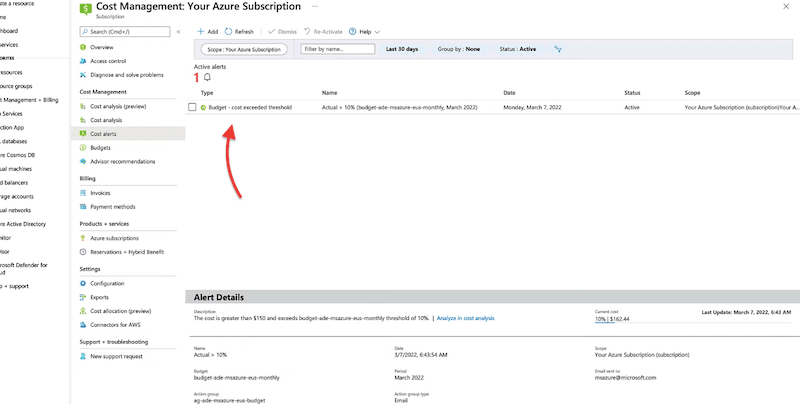
Task: Click 'Budget - cost exceeded threshold' type cell
Action: point(250,108)
